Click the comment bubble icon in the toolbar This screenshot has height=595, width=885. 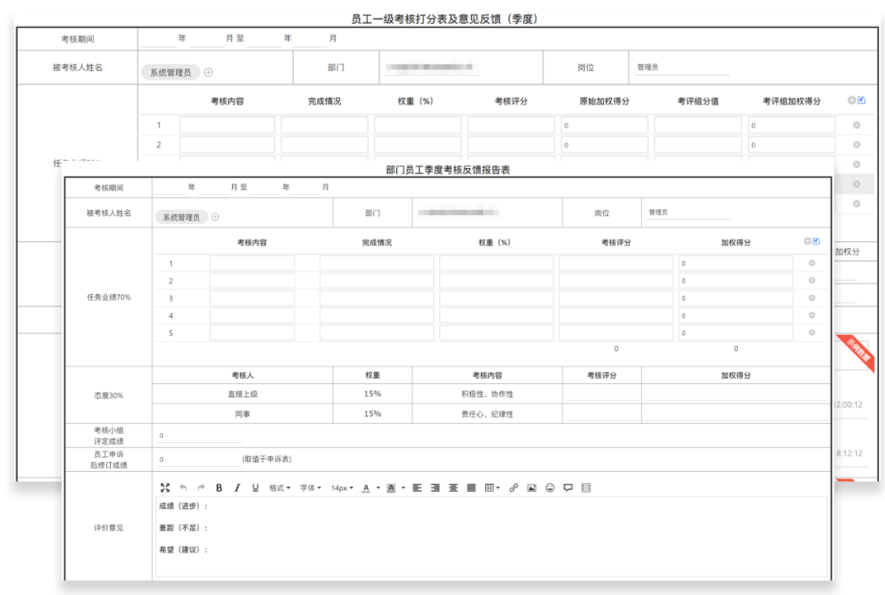(568, 488)
